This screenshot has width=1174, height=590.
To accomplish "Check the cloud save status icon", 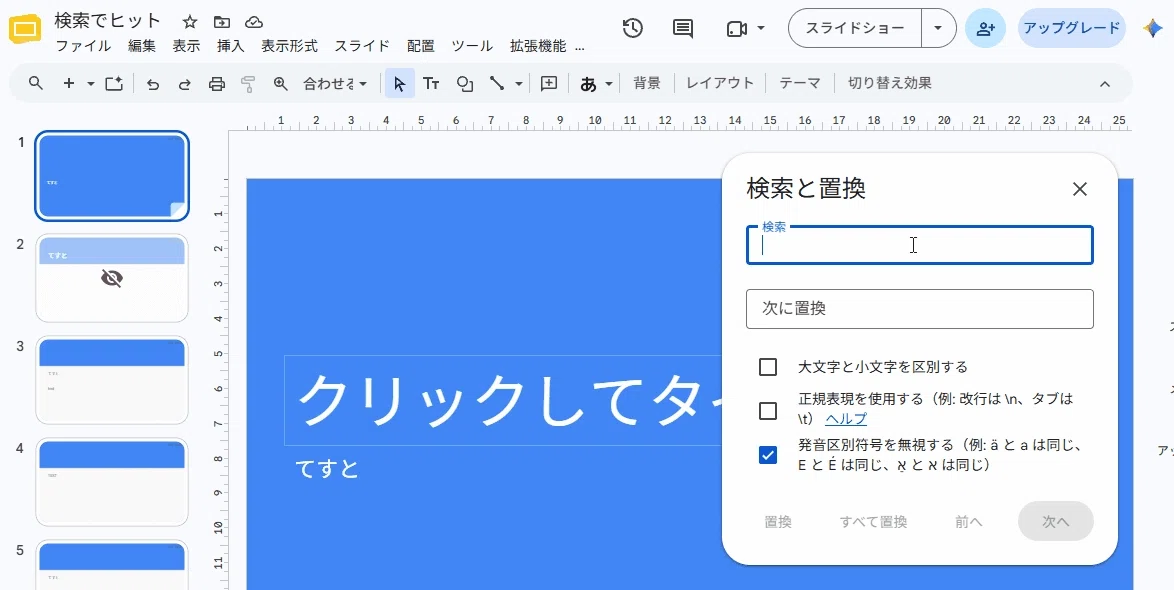I will tap(255, 22).
